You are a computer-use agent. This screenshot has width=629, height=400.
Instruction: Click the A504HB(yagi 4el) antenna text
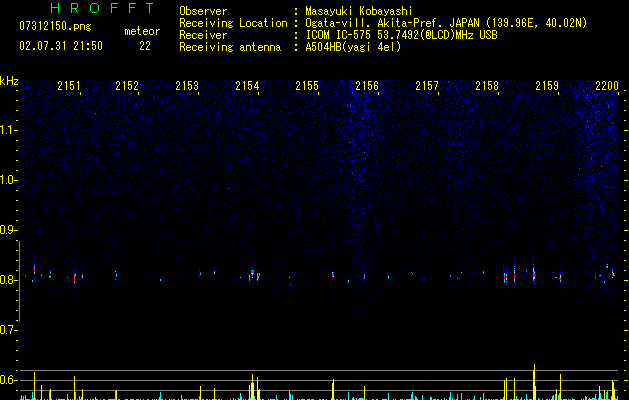353,47
